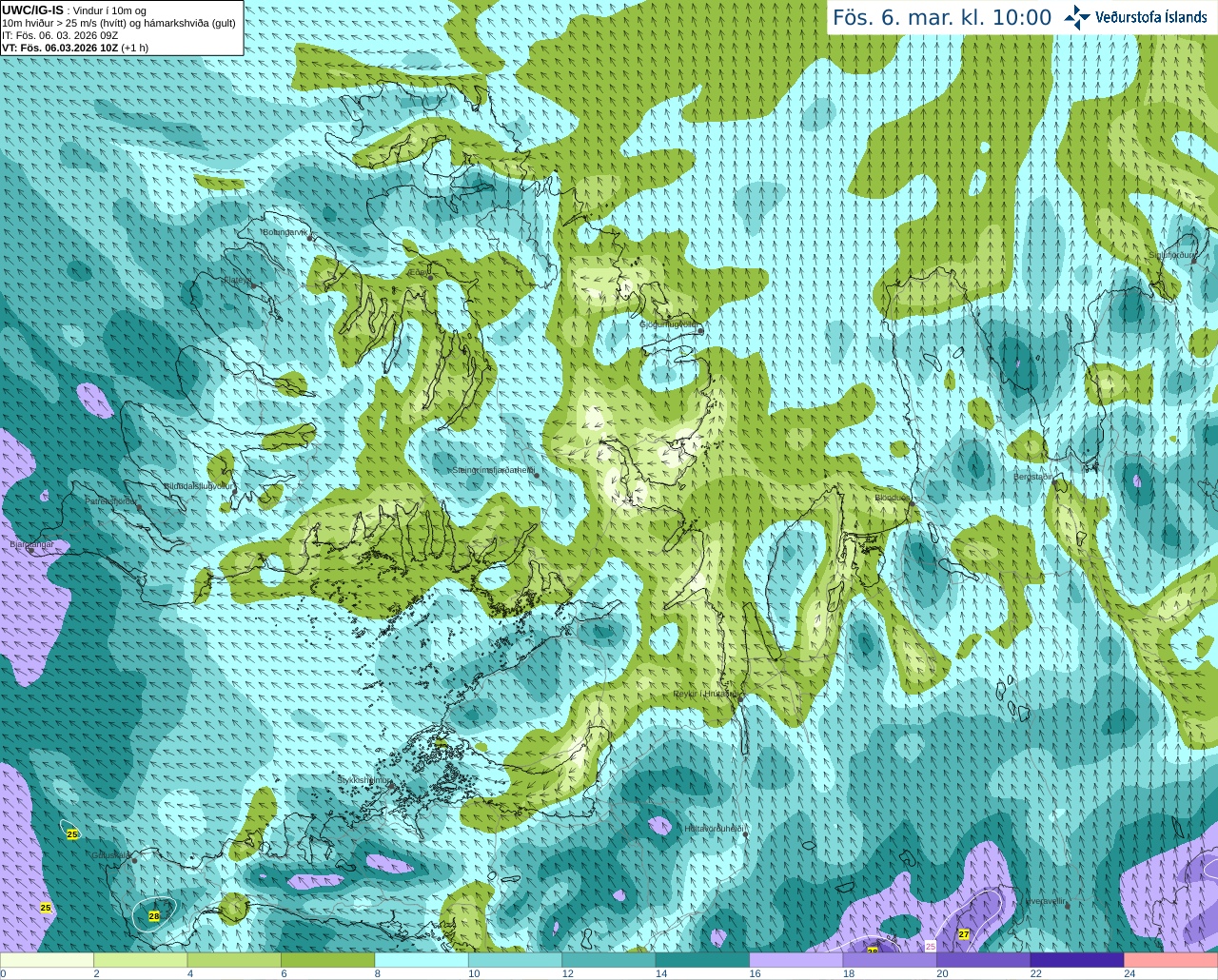Select the Blönduós station label
Viewport: 1218px width, 980px height.
point(894,498)
